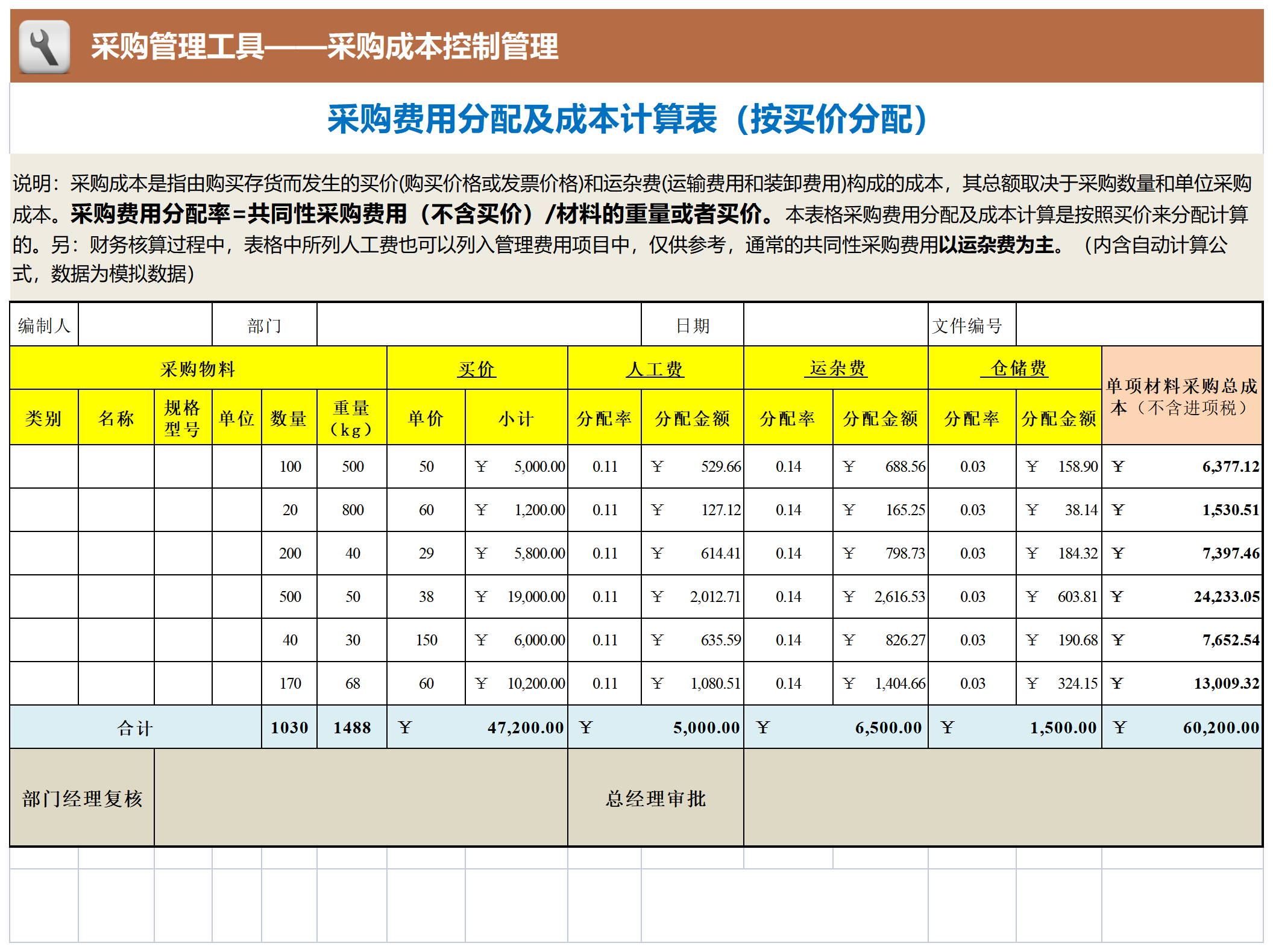Click the 文件编号 value cell

[x=1139, y=325]
